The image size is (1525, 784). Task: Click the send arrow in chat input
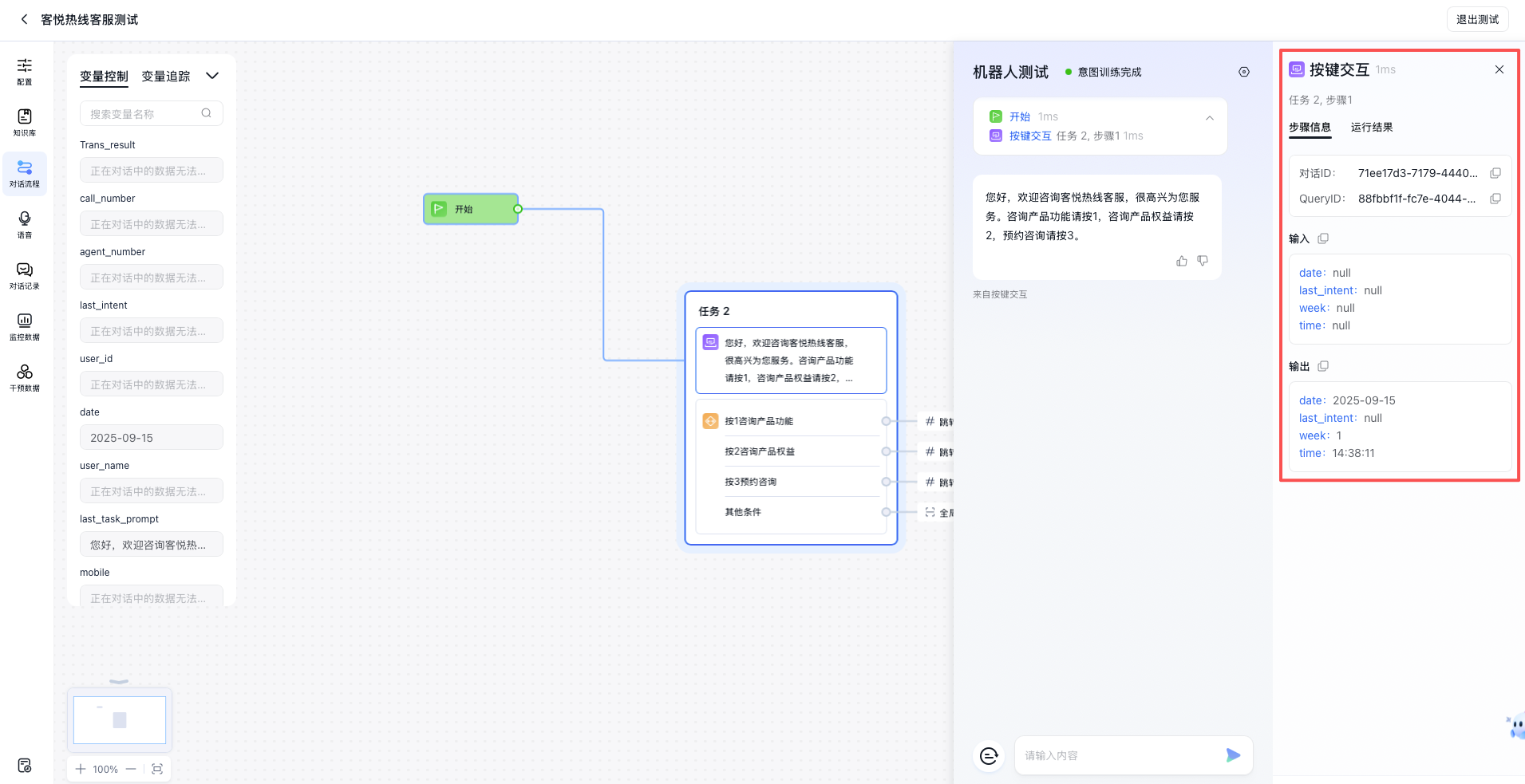(x=1233, y=755)
